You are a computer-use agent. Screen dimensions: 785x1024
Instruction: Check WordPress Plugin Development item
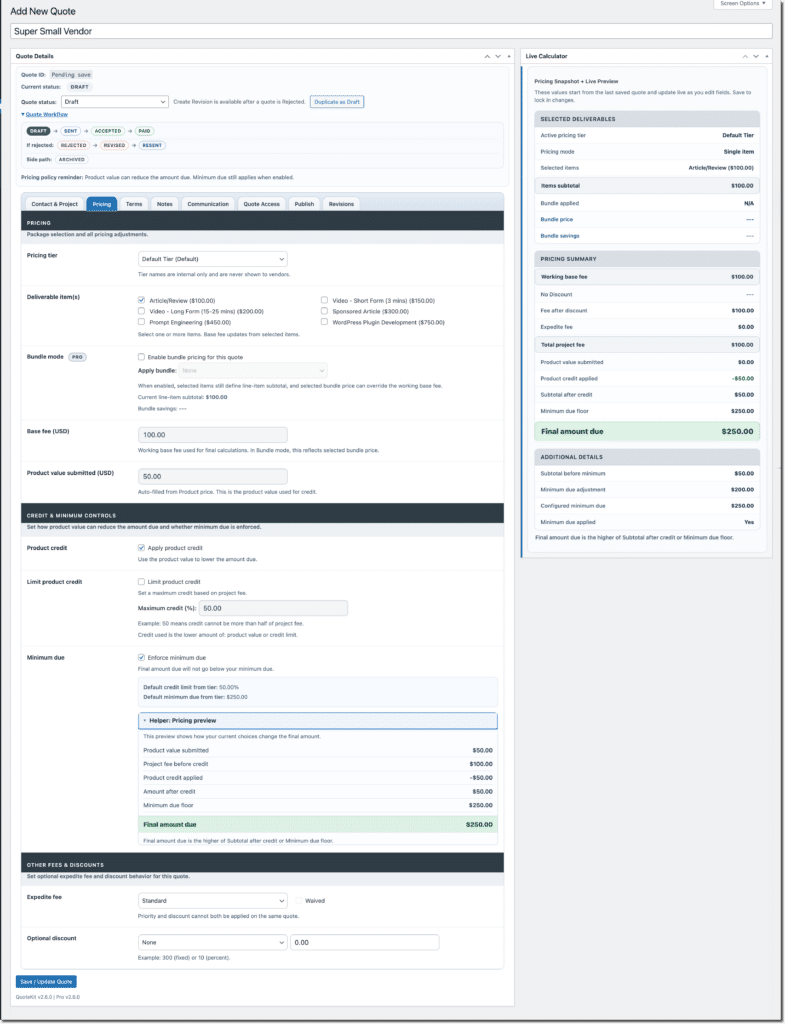point(324,322)
